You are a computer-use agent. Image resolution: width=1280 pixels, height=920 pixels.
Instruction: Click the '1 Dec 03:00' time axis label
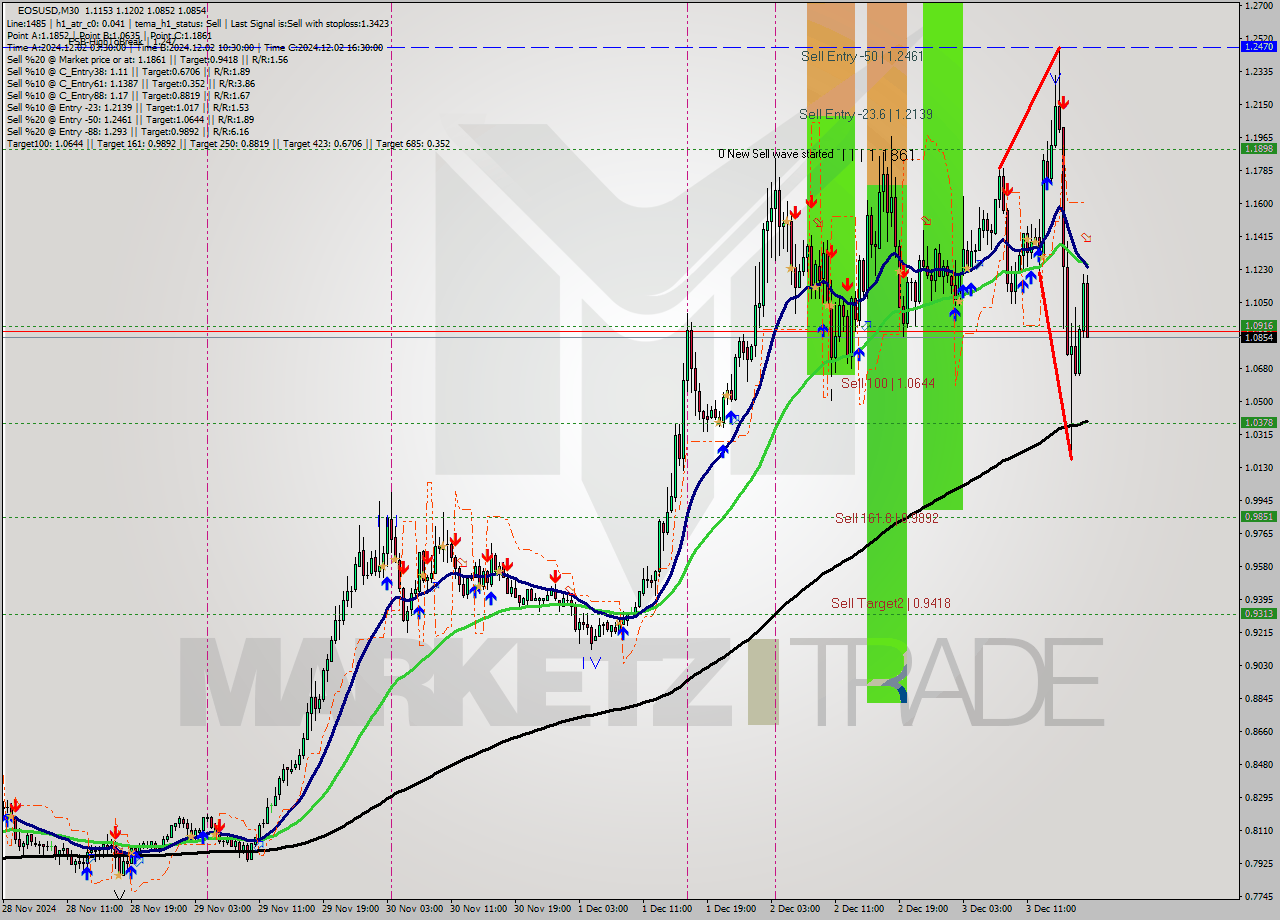604,909
